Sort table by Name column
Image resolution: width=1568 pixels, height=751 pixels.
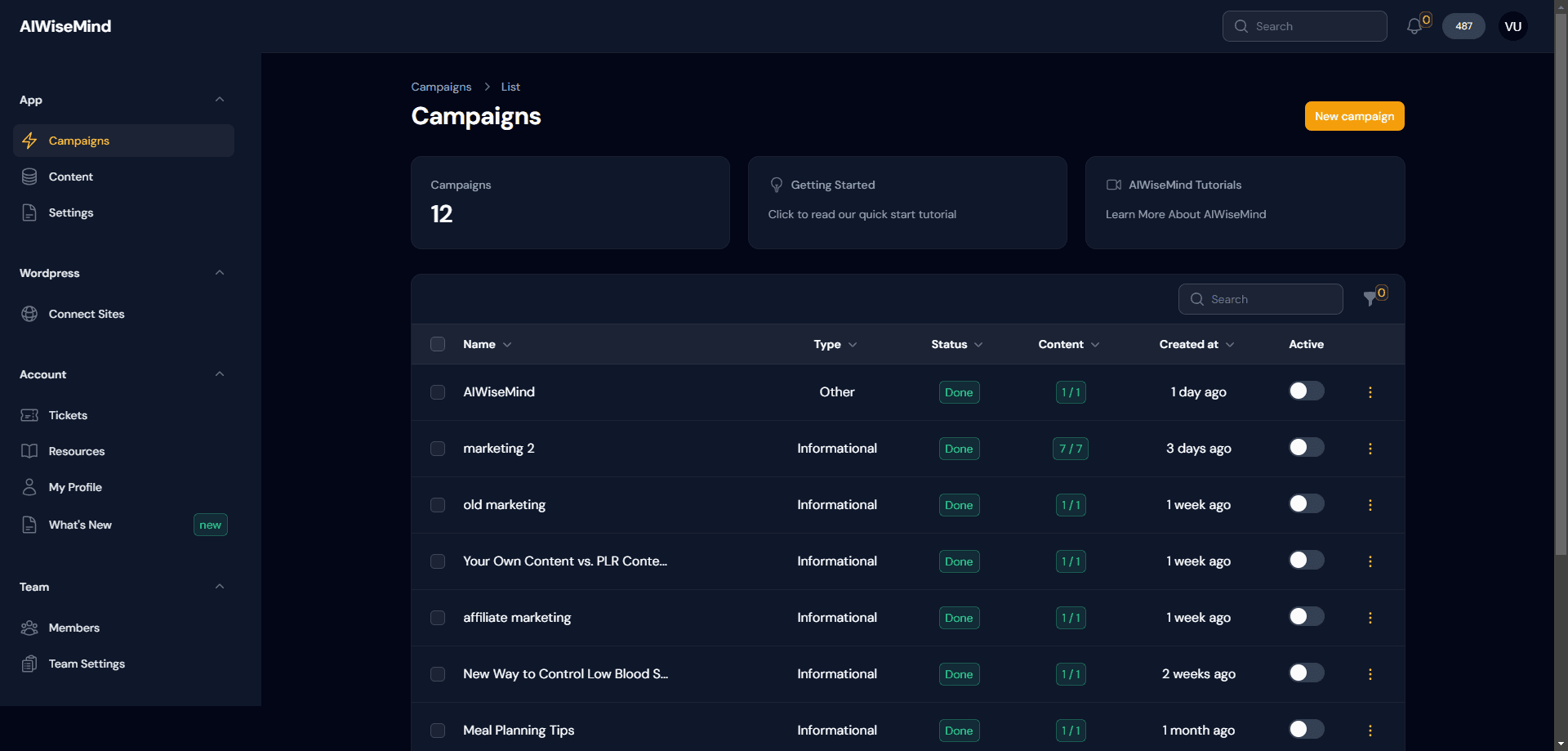pyautogui.click(x=487, y=344)
